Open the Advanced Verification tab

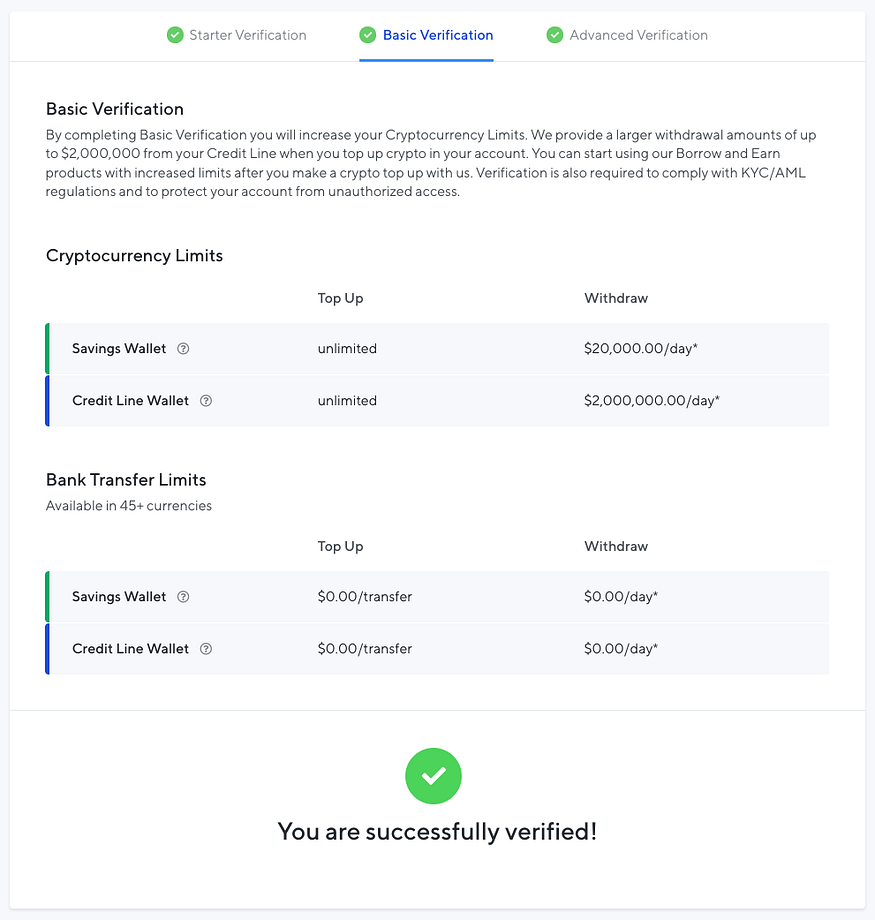pos(638,35)
